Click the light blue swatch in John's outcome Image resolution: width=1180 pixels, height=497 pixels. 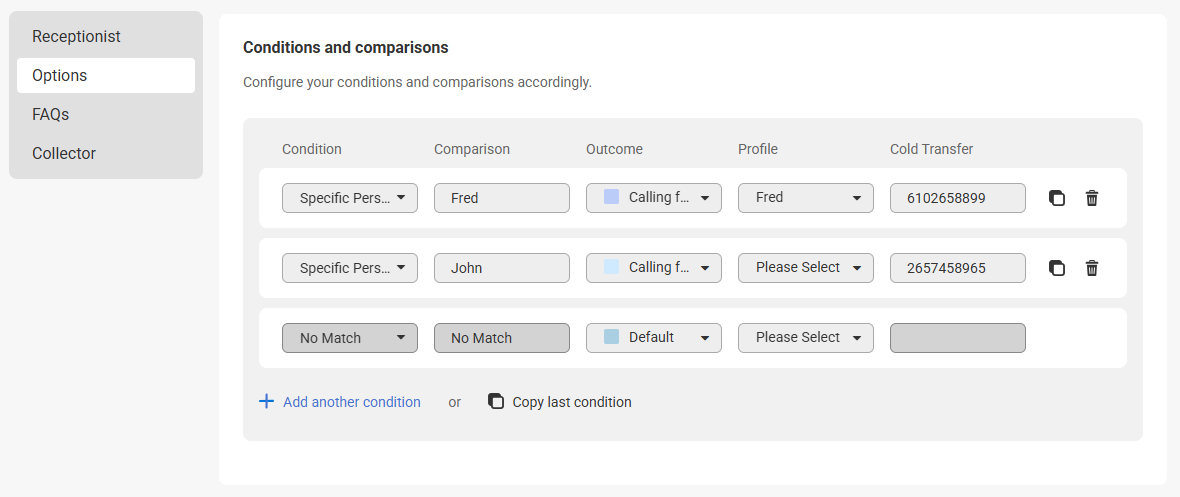click(x=612, y=267)
